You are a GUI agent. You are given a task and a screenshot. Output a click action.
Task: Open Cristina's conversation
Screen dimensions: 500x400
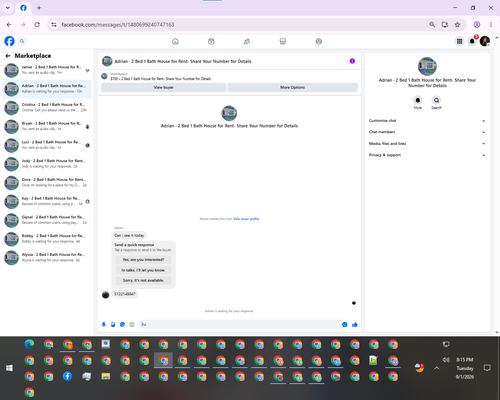pos(47,108)
